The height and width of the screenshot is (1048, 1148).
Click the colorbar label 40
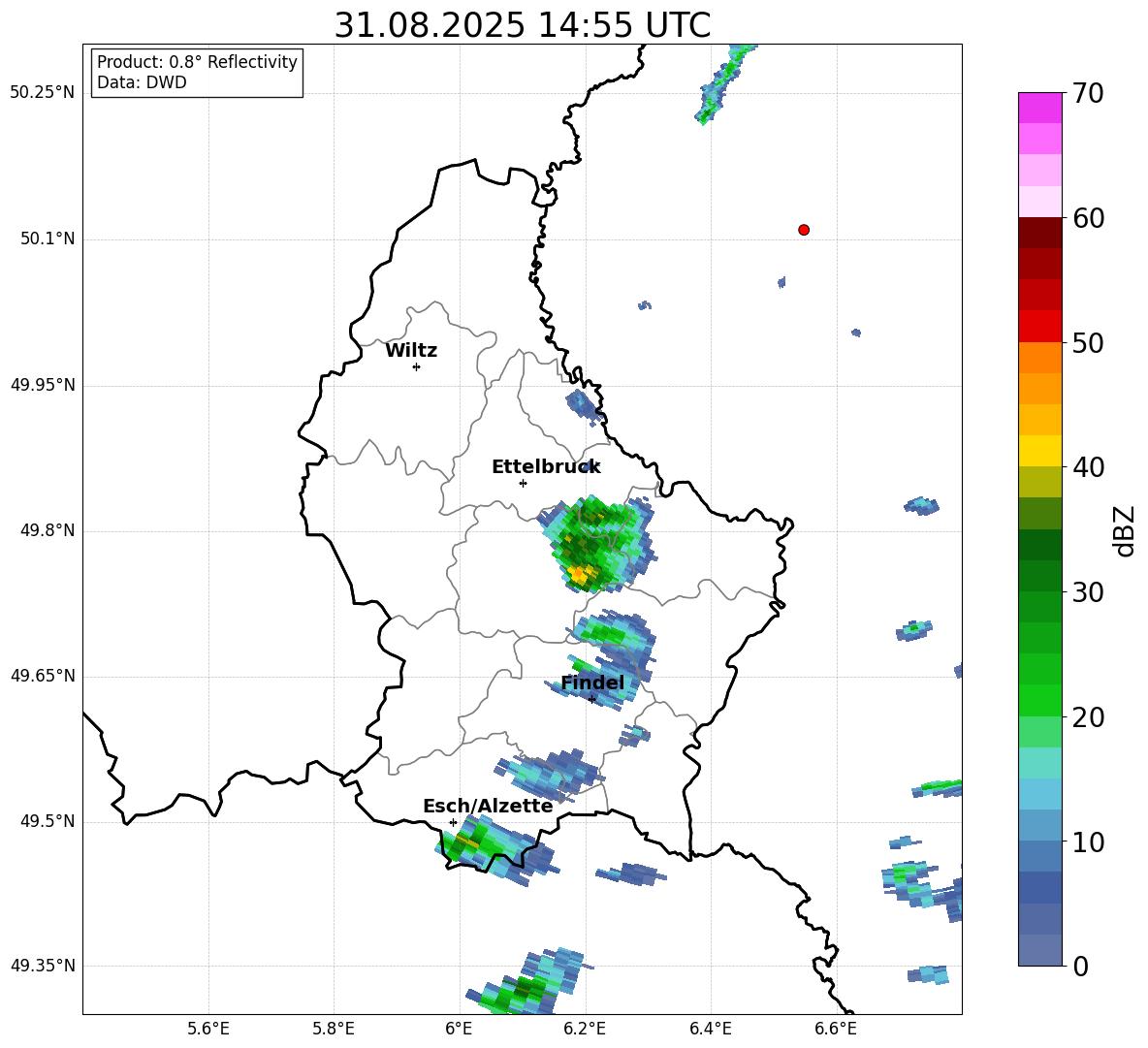(1088, 467)
